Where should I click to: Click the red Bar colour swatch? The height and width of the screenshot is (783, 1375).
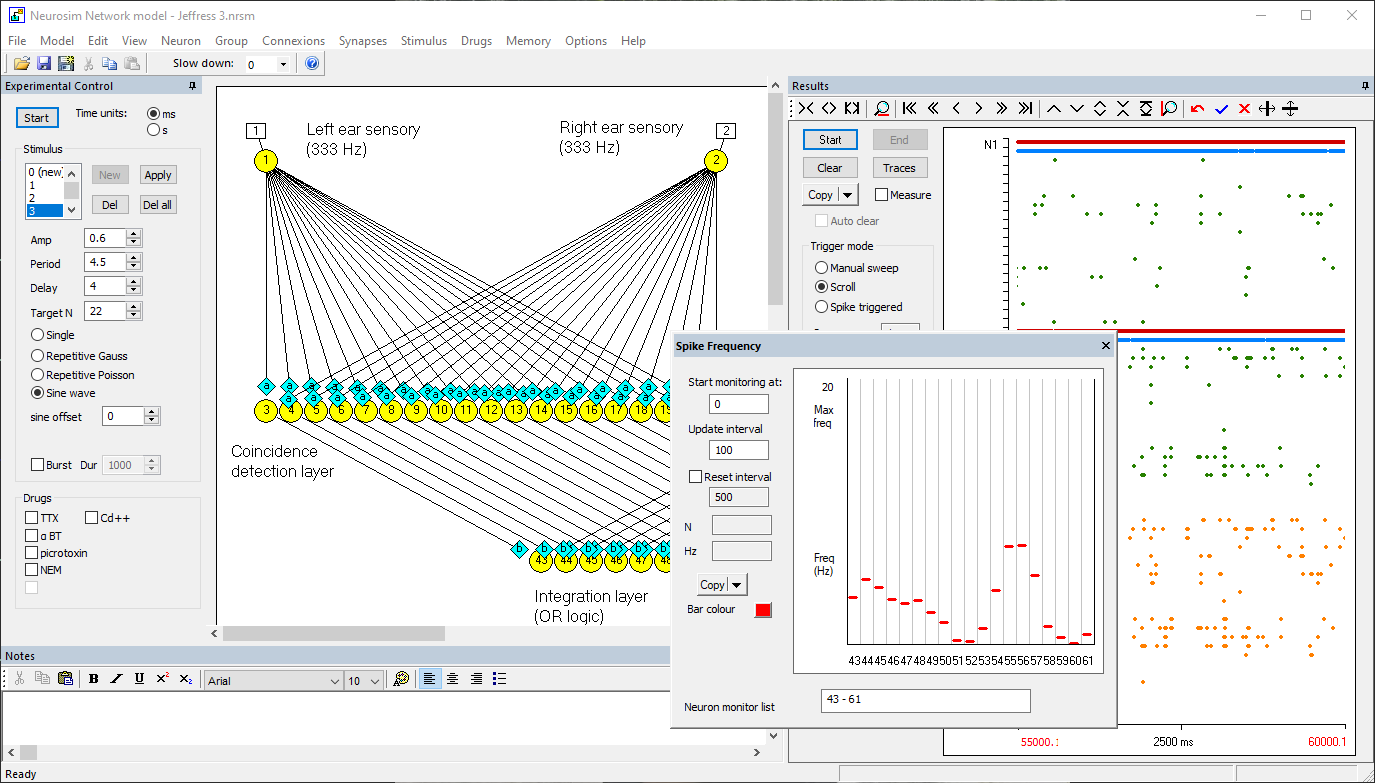click(763, 610)
